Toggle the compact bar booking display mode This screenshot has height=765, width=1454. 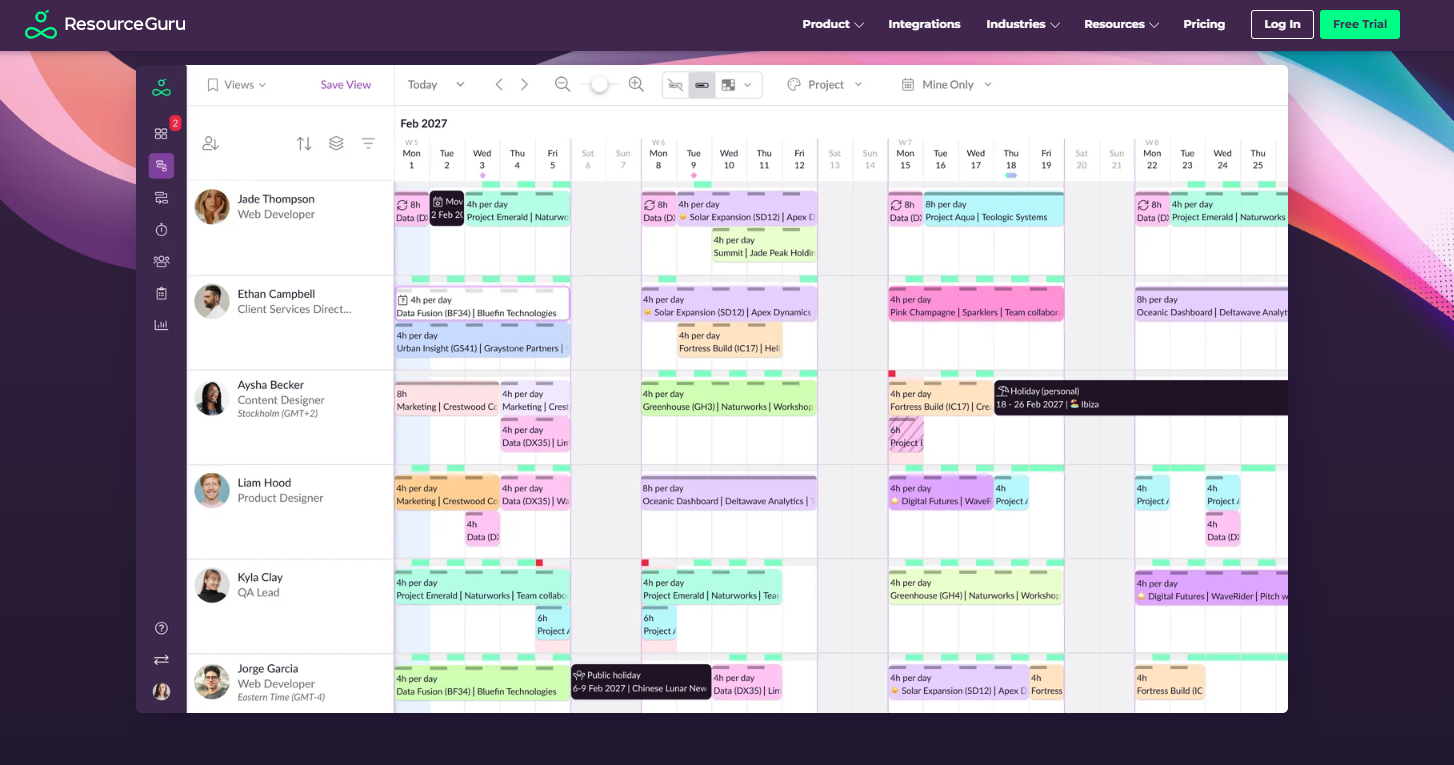pyautogui.click(x=702, y=85)
